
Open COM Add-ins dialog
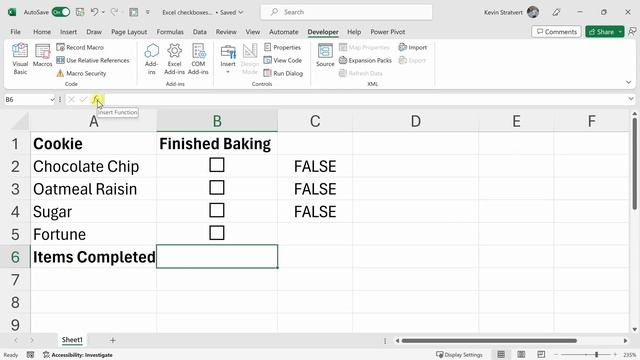tap(198, 60)
